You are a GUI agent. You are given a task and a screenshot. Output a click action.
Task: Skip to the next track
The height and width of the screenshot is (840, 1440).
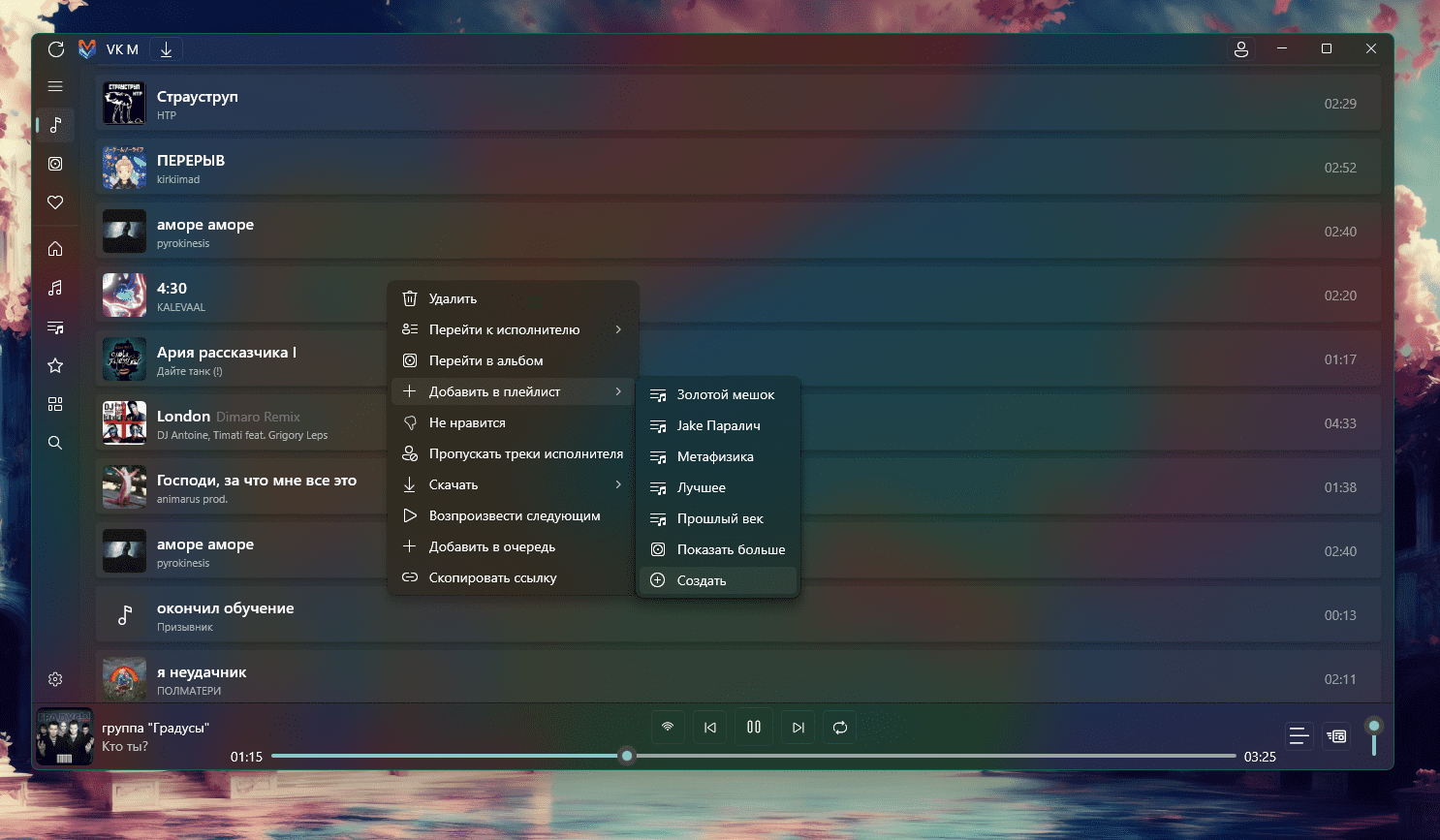pos(798,727)
